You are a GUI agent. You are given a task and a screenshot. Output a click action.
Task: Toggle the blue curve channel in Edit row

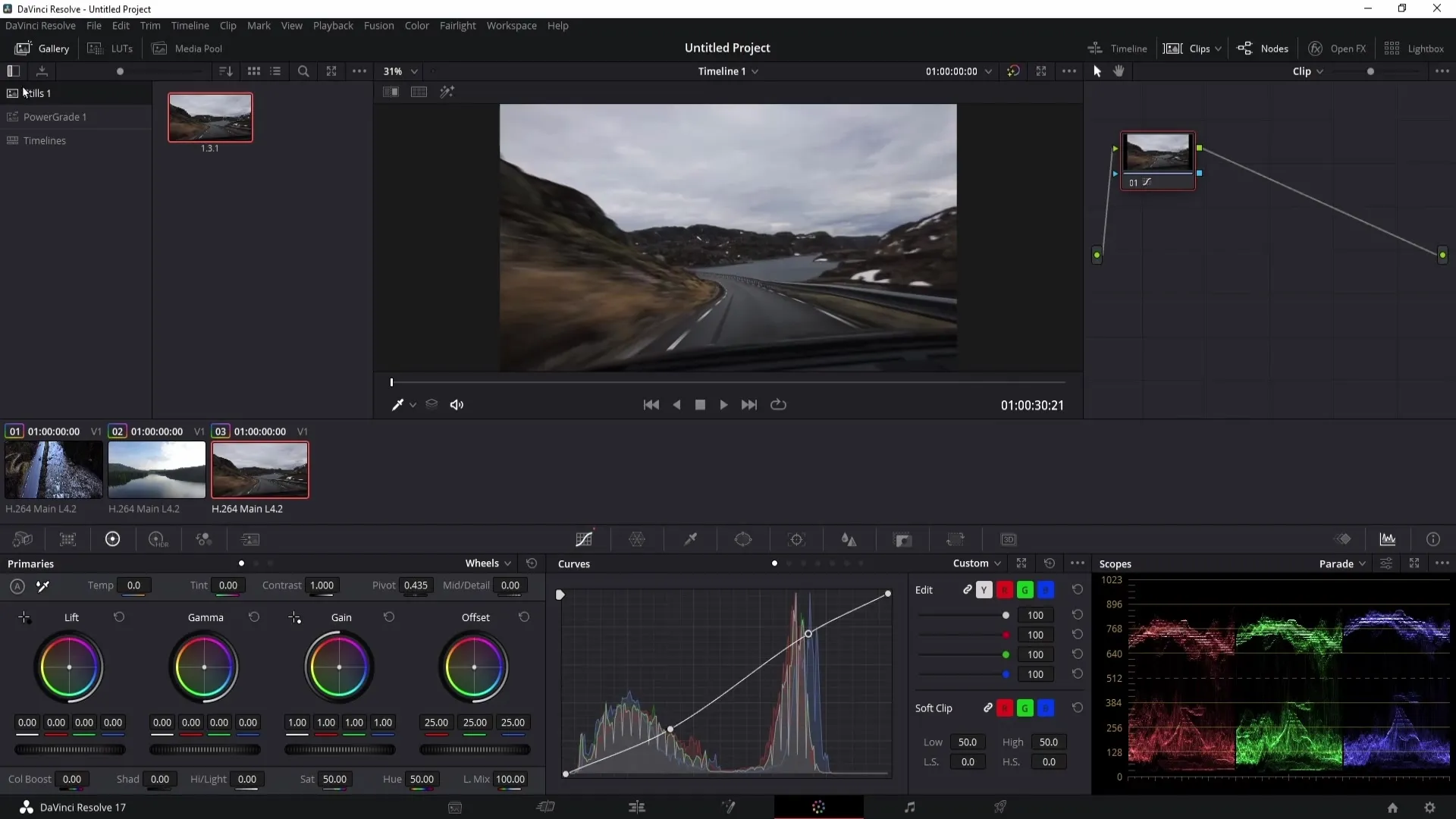tap(1046, 590)
